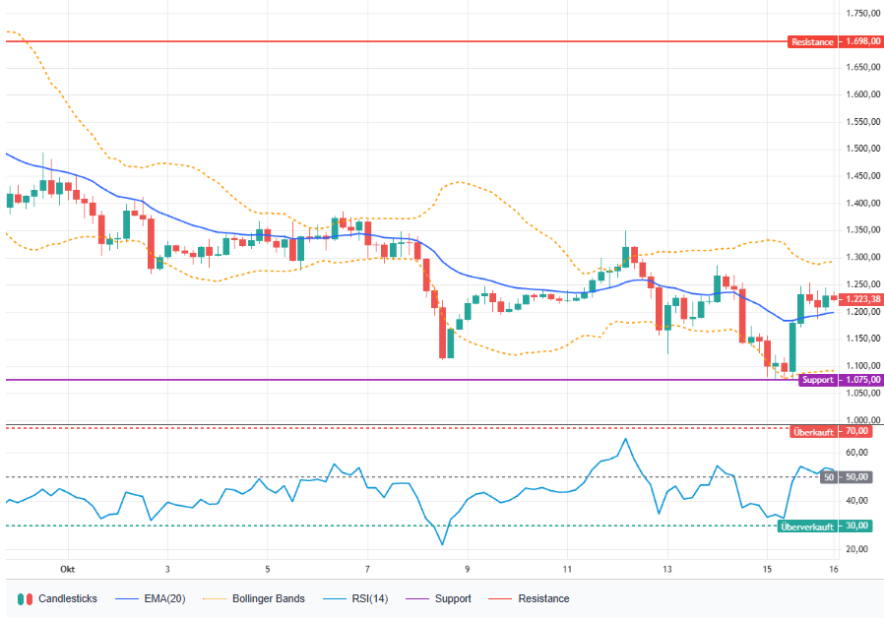
Task: Click the 60,00 RSI axis label
Action: [x=856, y=453]
